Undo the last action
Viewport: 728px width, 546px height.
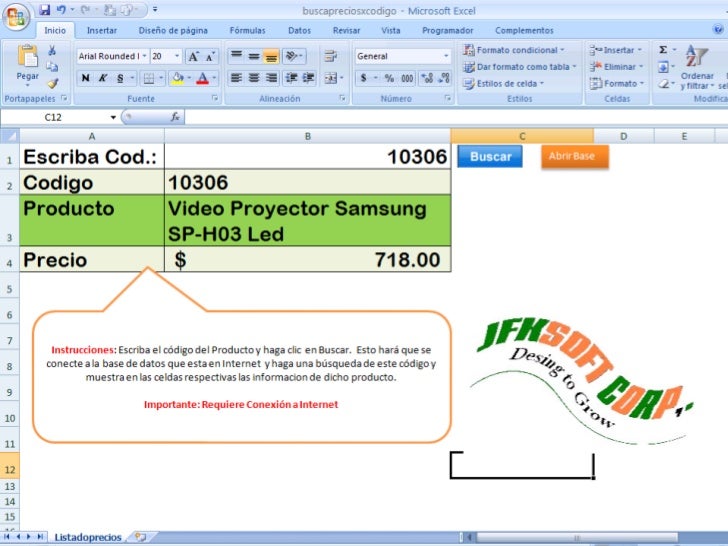pos(61,10)
